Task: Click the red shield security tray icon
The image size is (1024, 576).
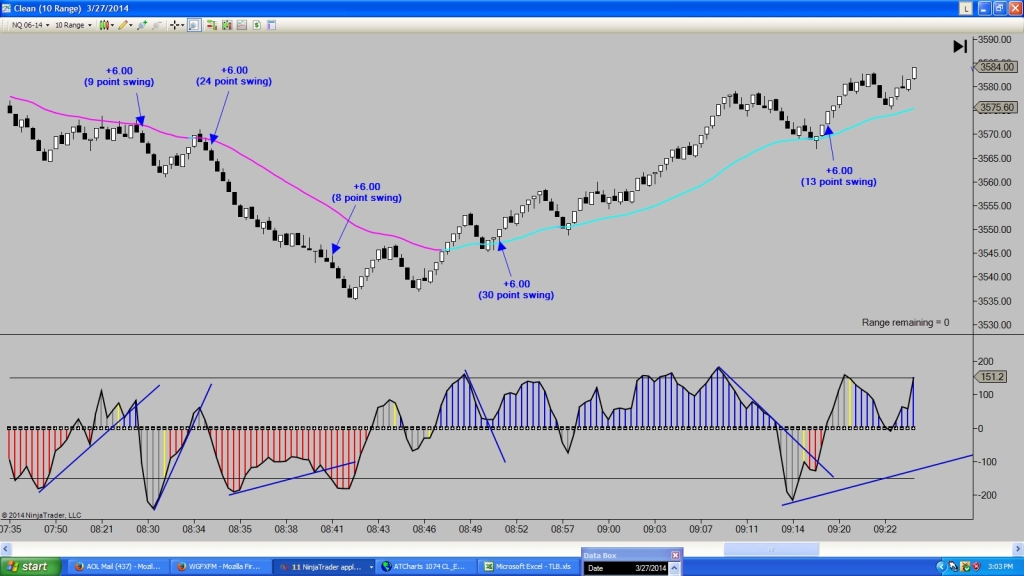Action: pos(976,566)
